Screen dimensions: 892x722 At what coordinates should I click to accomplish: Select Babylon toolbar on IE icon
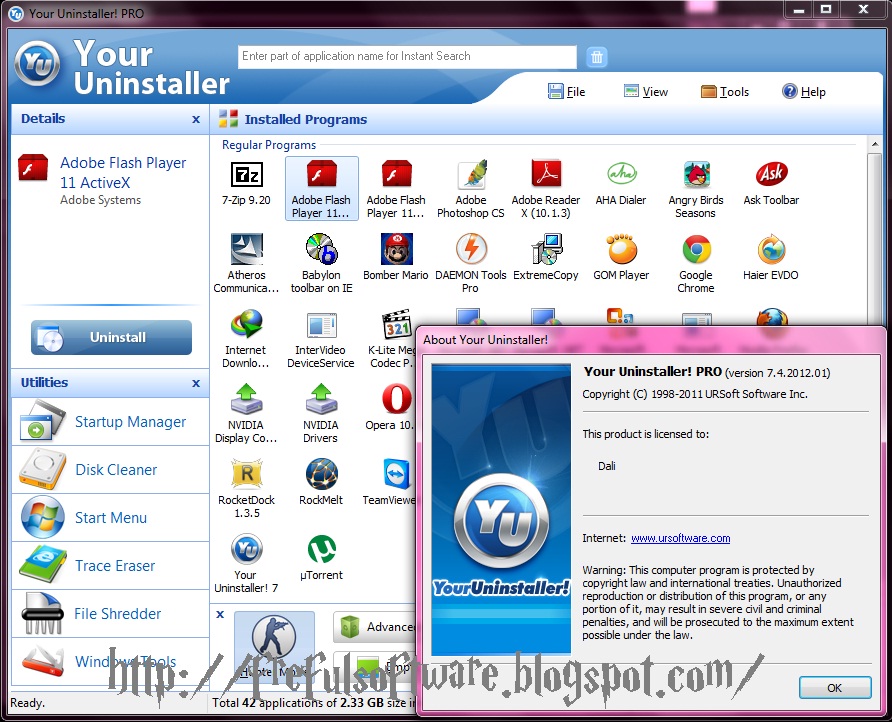click(x=321, y=249)
